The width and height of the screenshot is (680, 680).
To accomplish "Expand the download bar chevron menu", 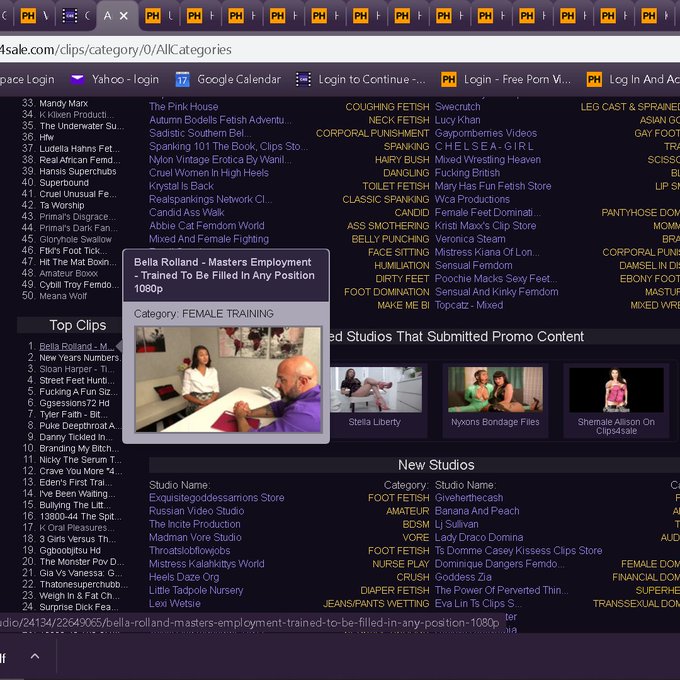I will pos(35,656).
